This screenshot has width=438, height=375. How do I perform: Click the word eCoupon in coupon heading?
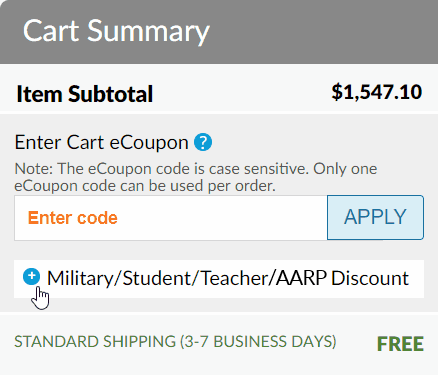[x=149, y=143]
